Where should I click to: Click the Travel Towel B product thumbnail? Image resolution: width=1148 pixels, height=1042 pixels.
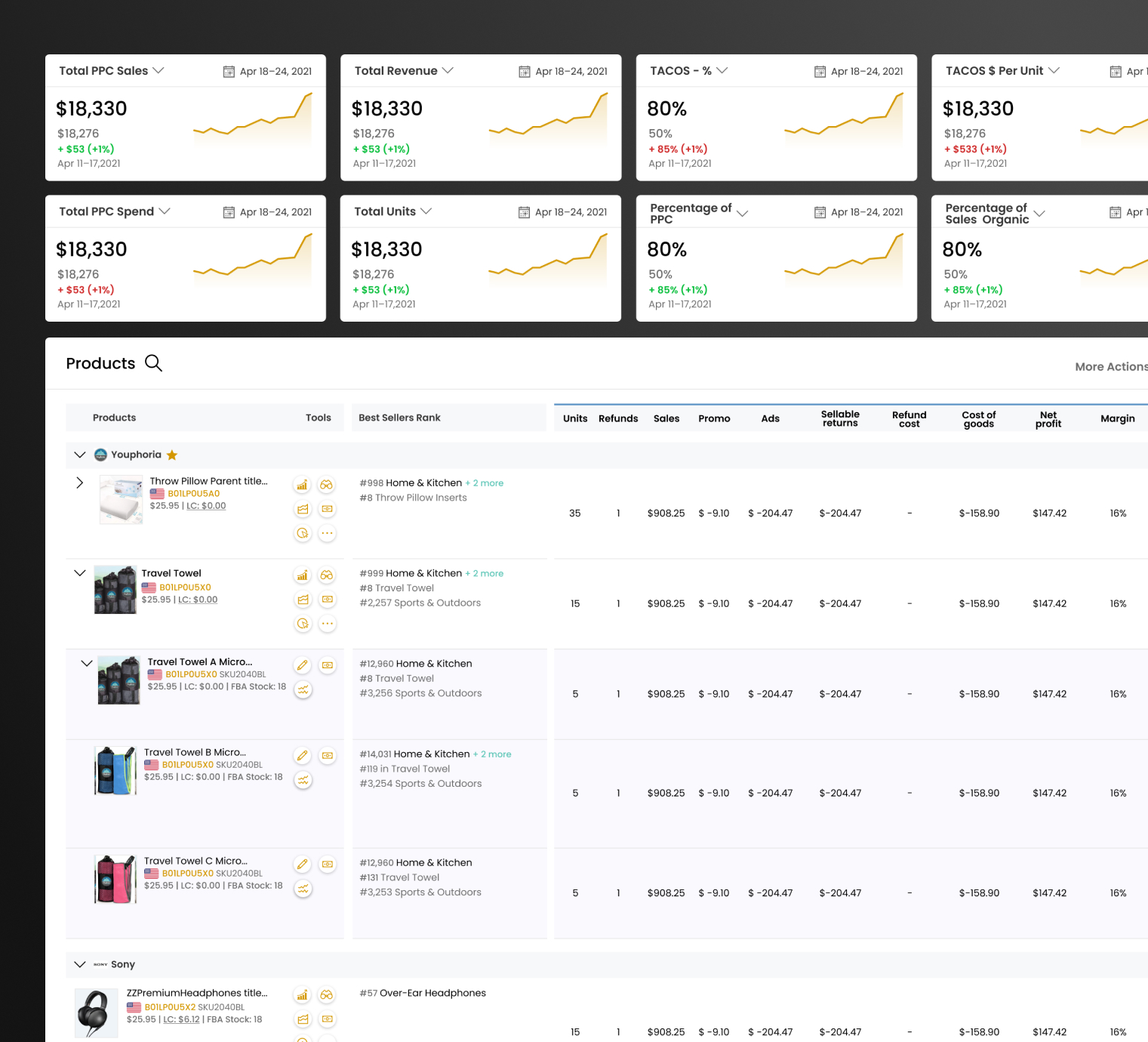pos(115,771)
